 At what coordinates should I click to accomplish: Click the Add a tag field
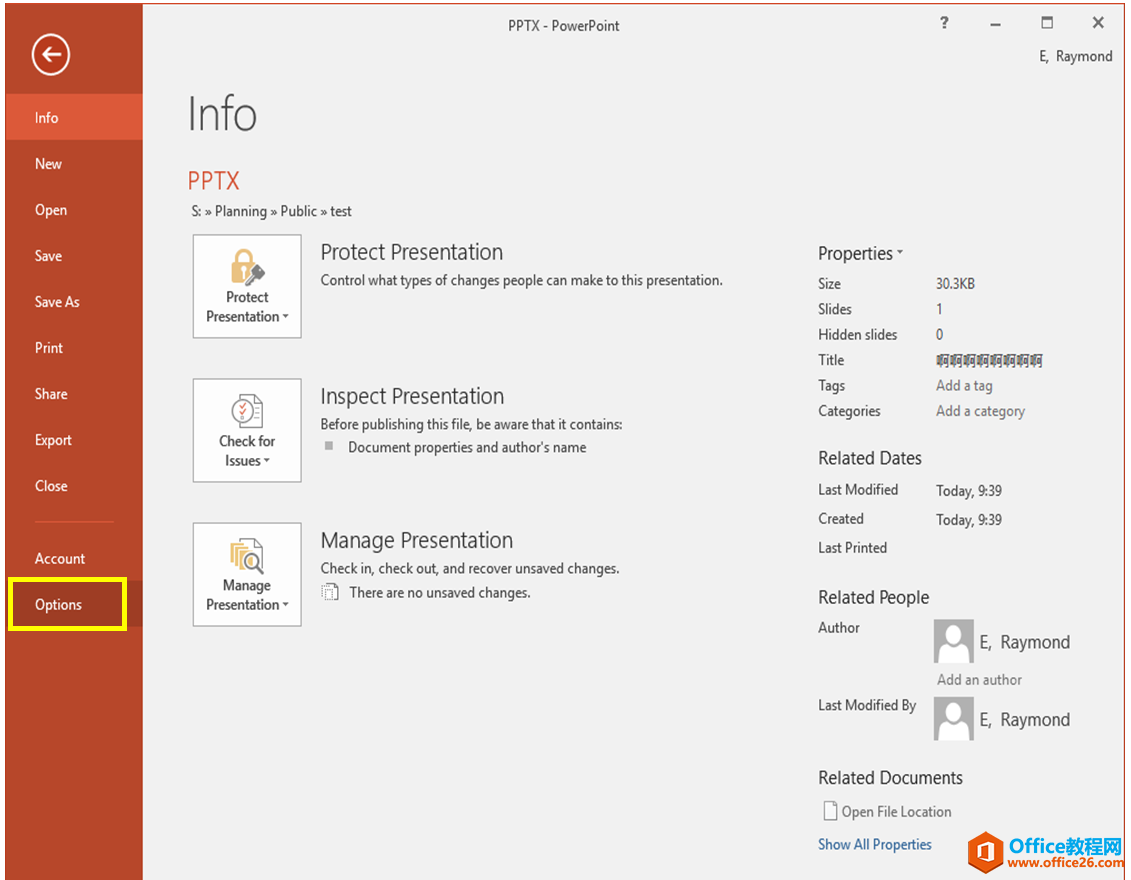click(964, 386)
